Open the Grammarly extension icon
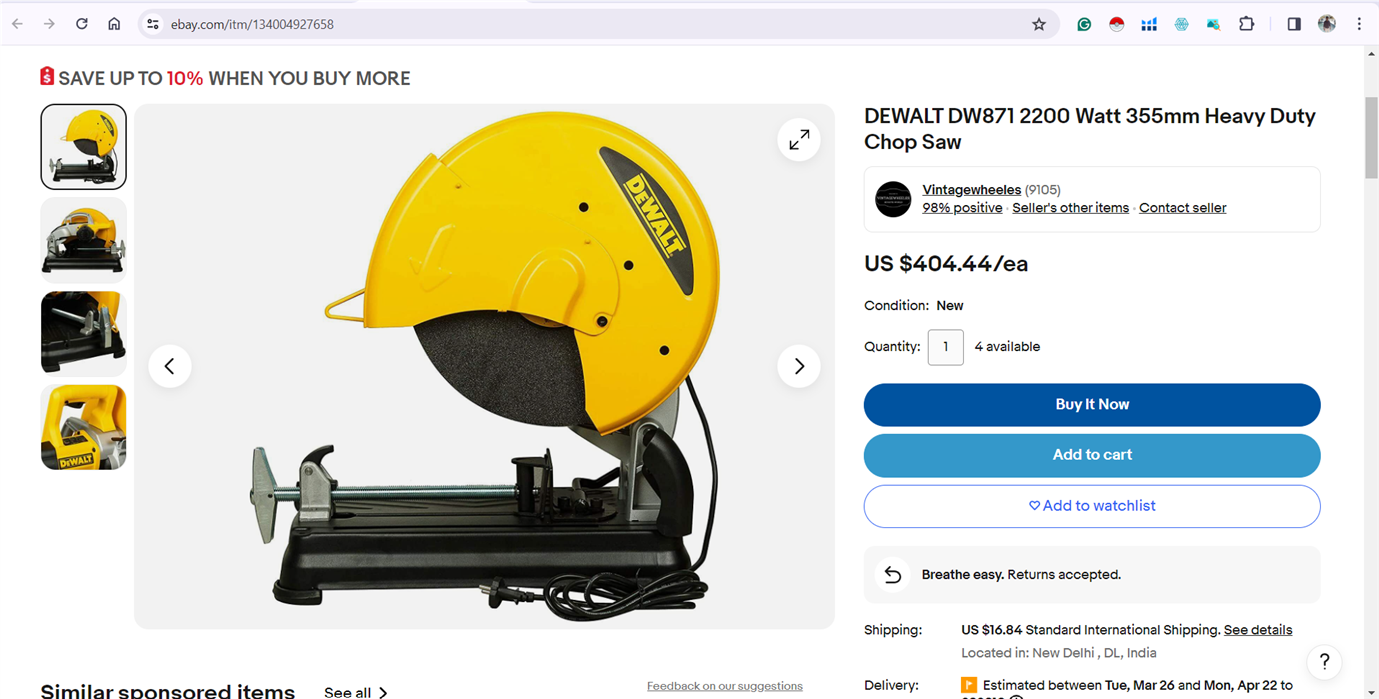This screenshot has height=699, width=1379. click(x=1084, y=24)
